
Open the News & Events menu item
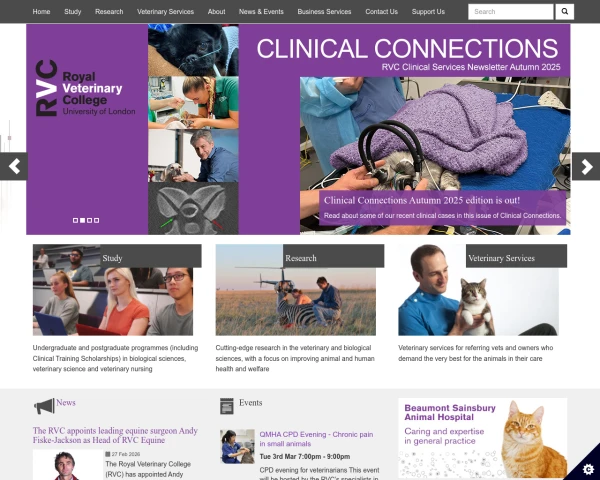pos(261,11)
